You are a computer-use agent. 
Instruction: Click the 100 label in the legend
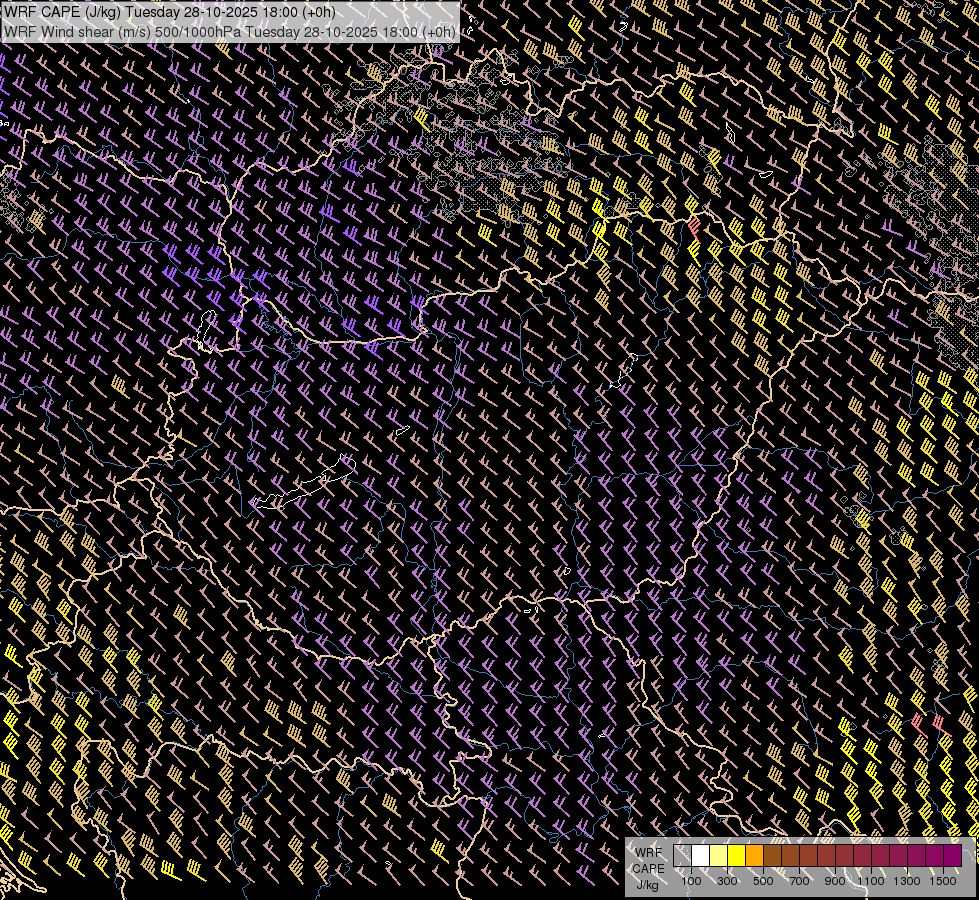(691, 881)
